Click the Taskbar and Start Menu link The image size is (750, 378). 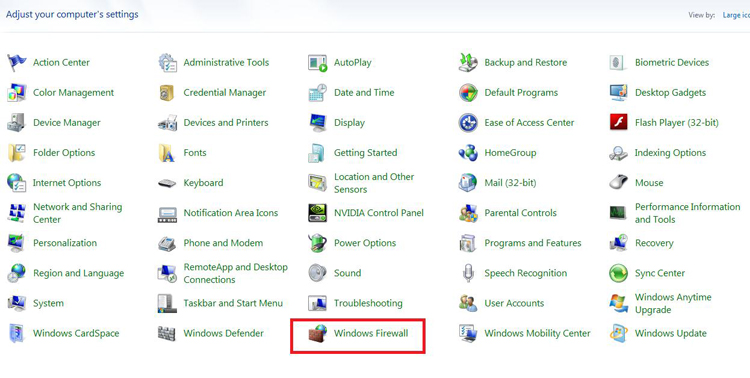pyautogui.click(x=233, y=303)
